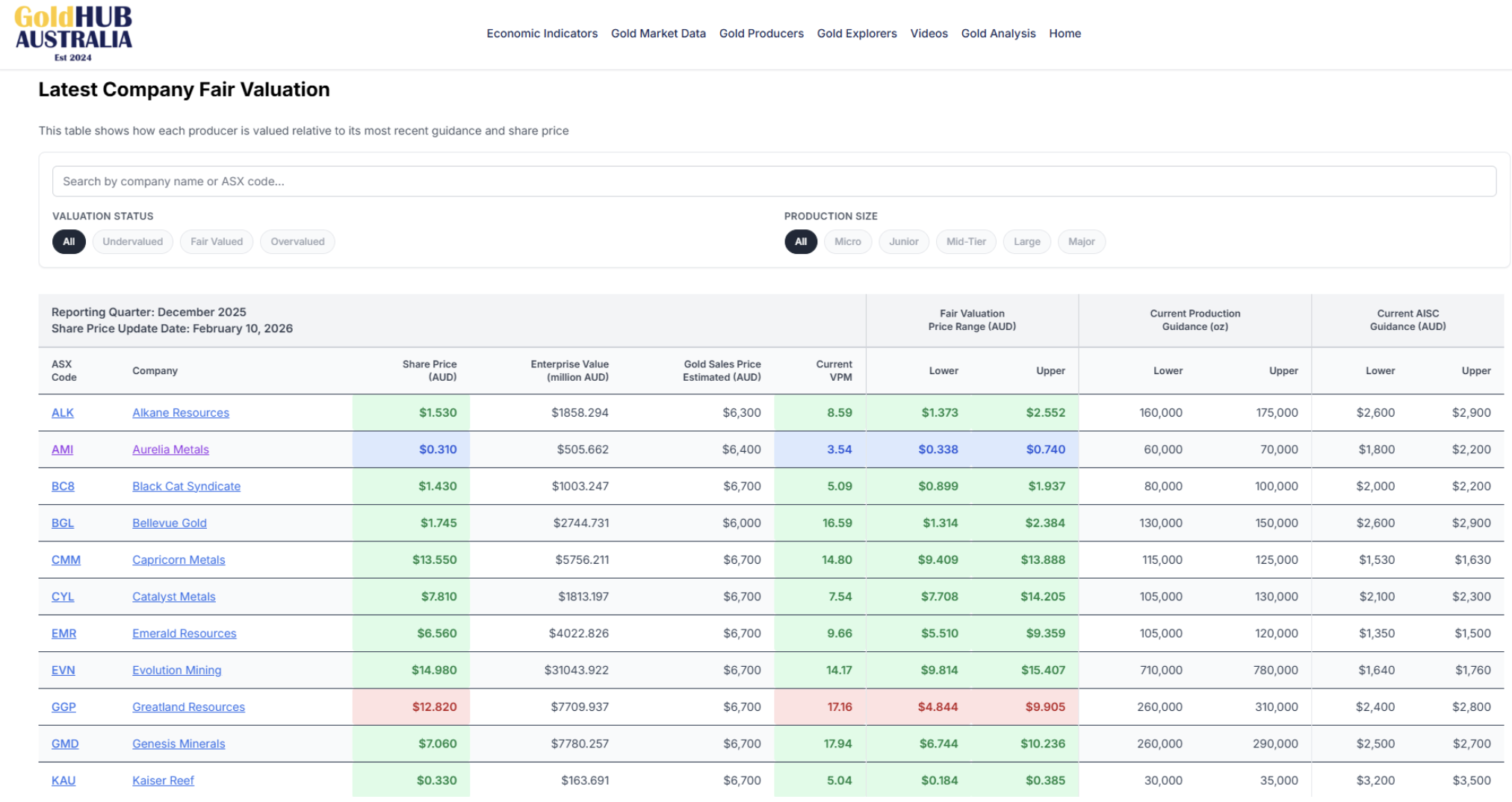The image size is (1512, 802).
Task: Filter by Undervalued valuation status
Action: coord(132,242)
